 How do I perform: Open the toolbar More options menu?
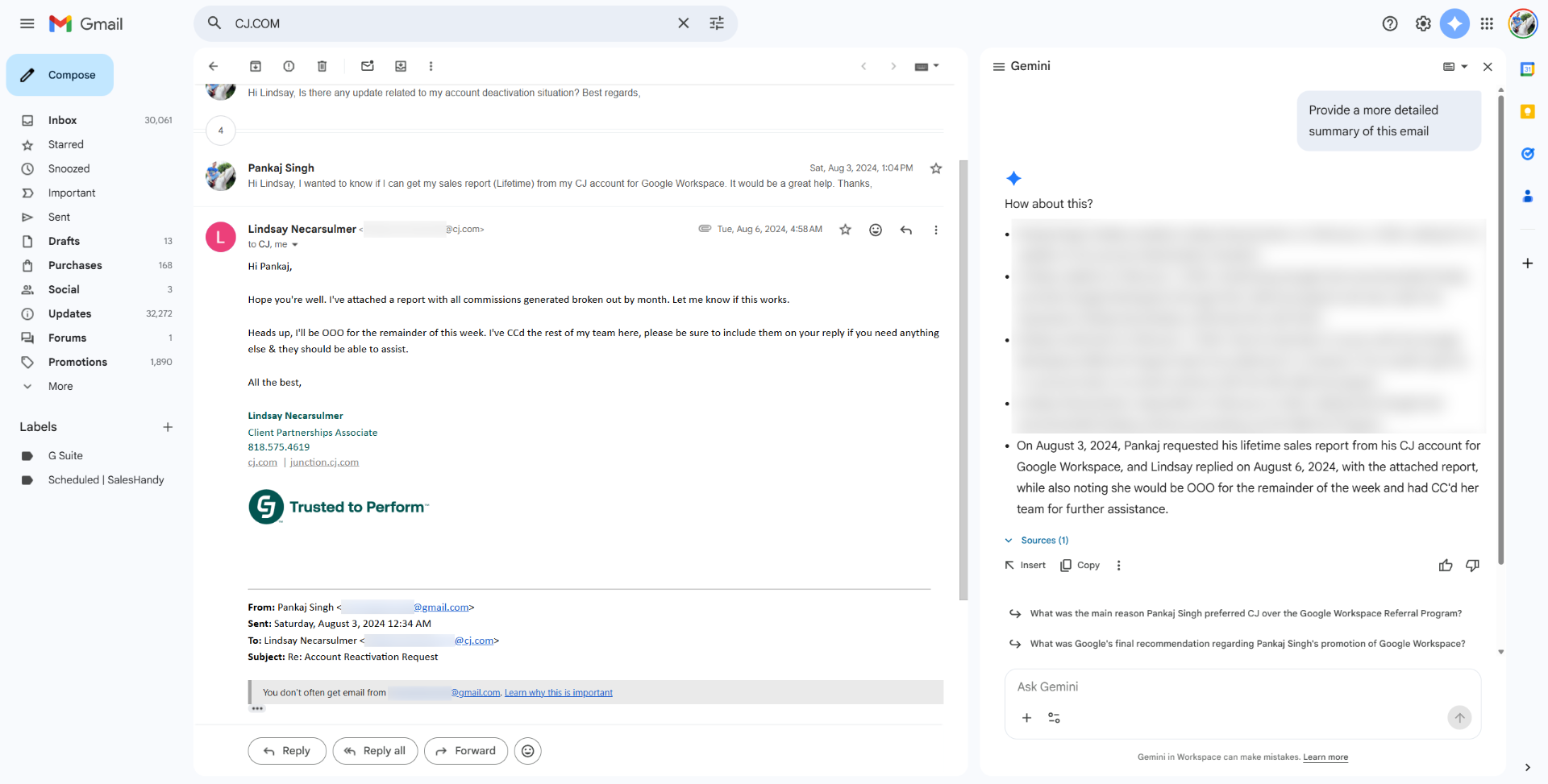(x=431, y=66)
